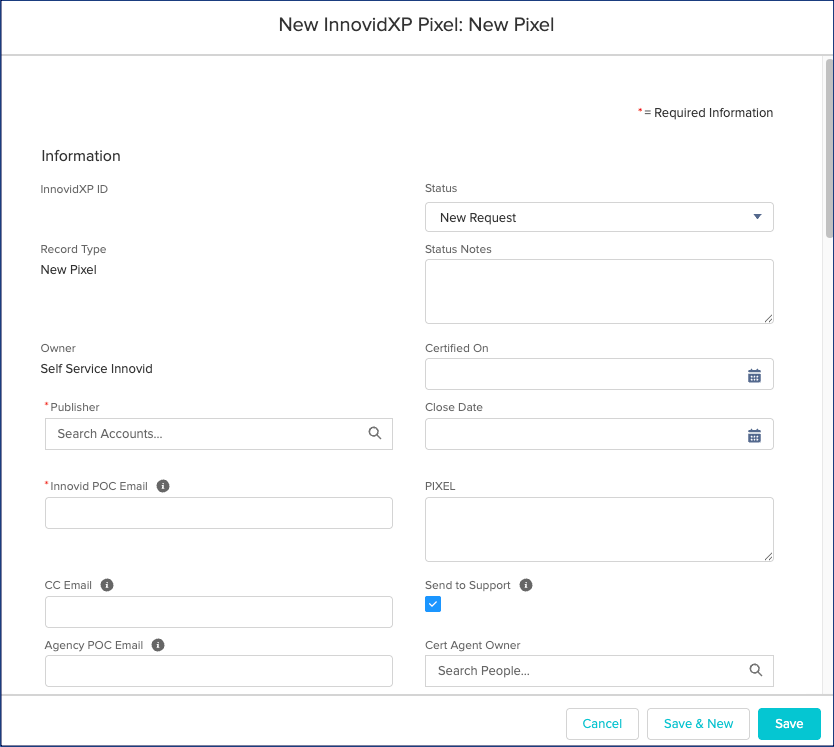This screenshot has height=747, width=834.
Task: Click the PIXEL text area resize handle
Action: coord(769,557)
